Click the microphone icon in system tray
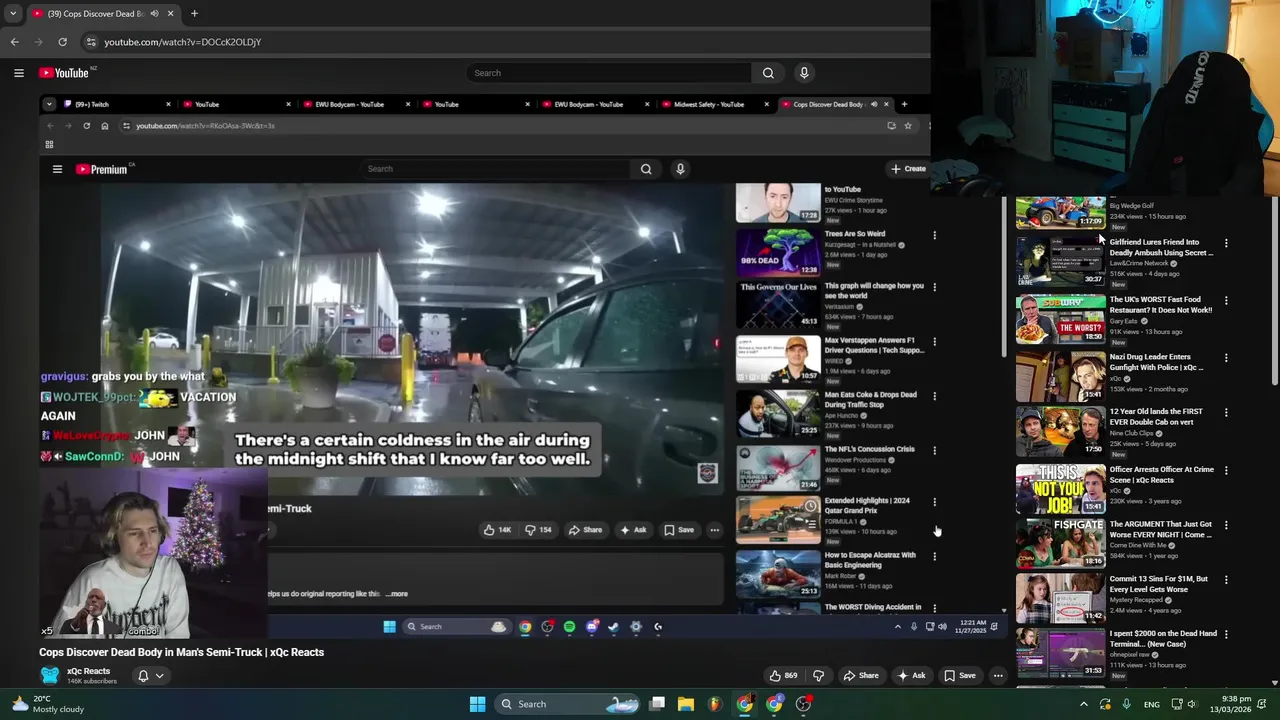 (x=1126, y=704)
